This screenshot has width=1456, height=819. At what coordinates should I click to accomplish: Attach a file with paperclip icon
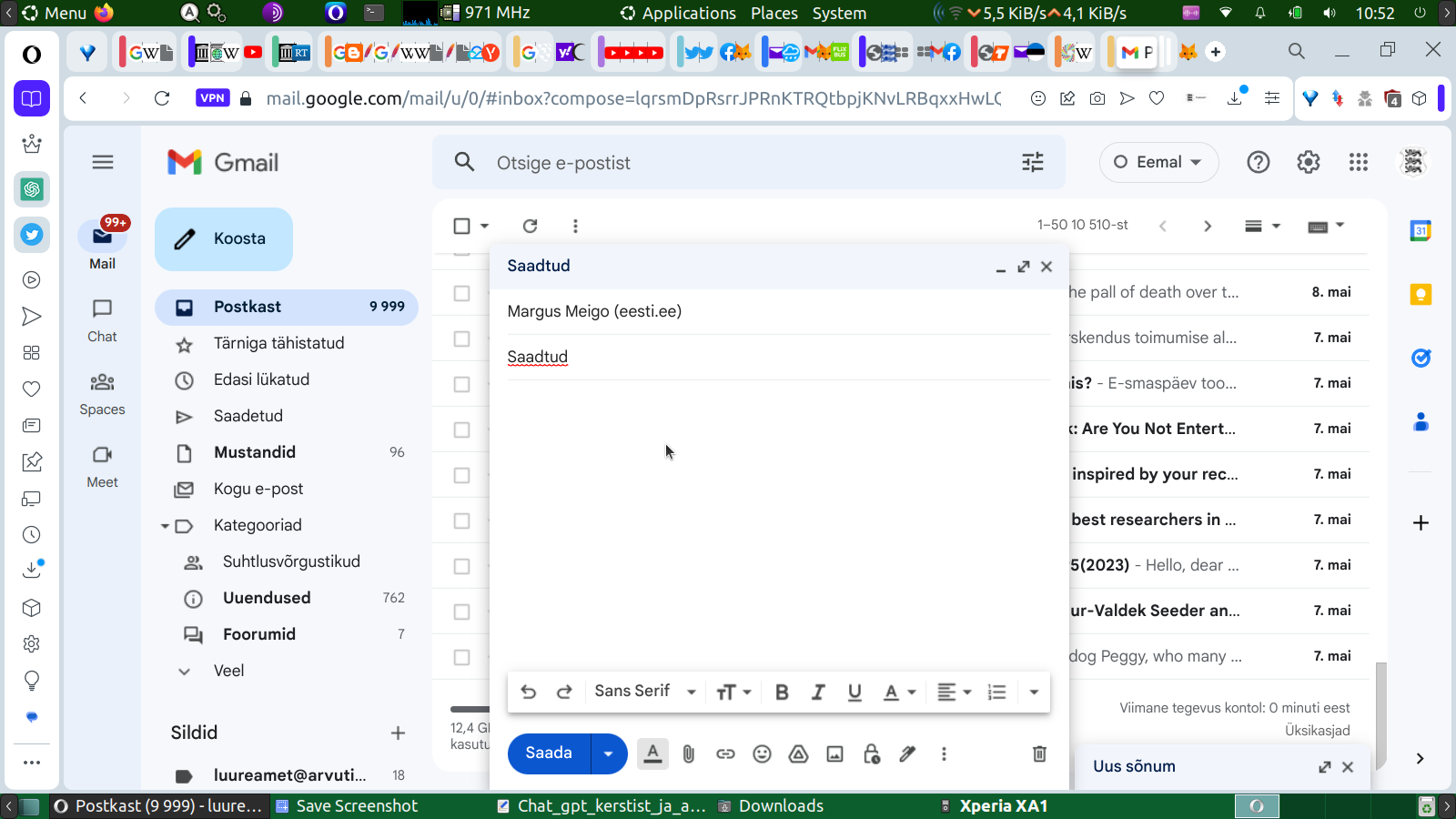coord(689,753)
